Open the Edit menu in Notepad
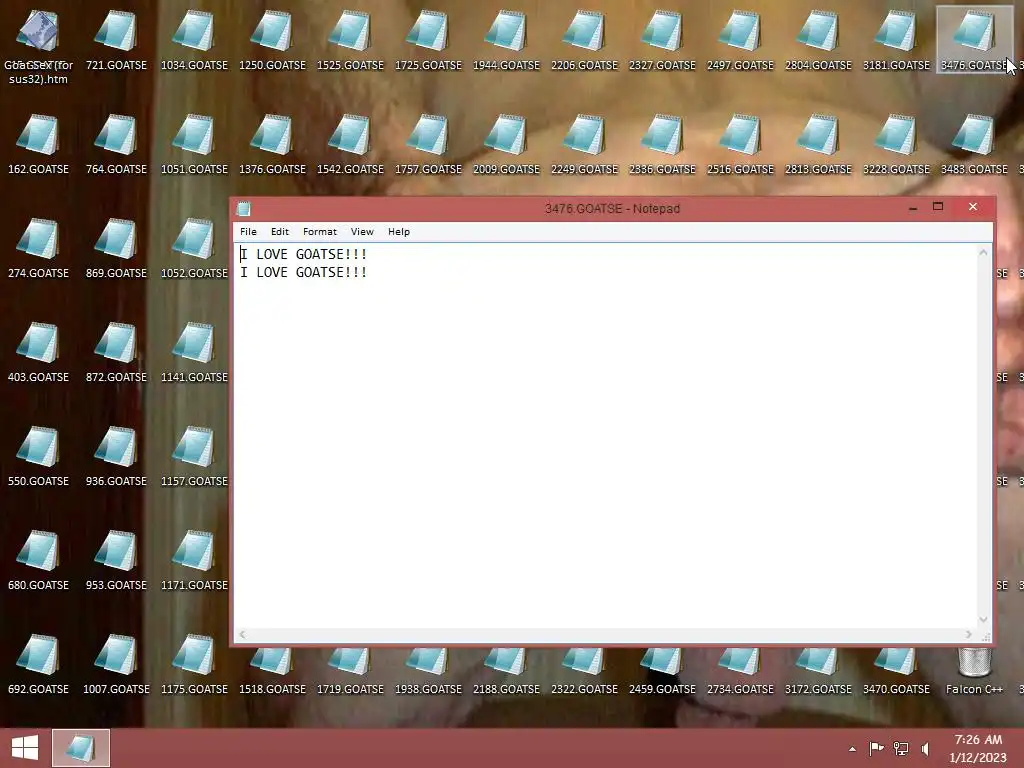 click(280, 232)
